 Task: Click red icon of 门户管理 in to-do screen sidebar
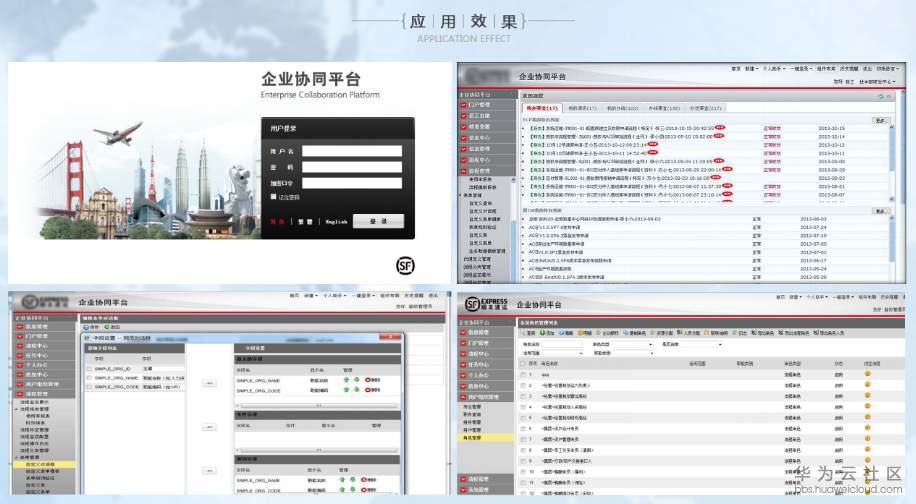coord(463,105)
